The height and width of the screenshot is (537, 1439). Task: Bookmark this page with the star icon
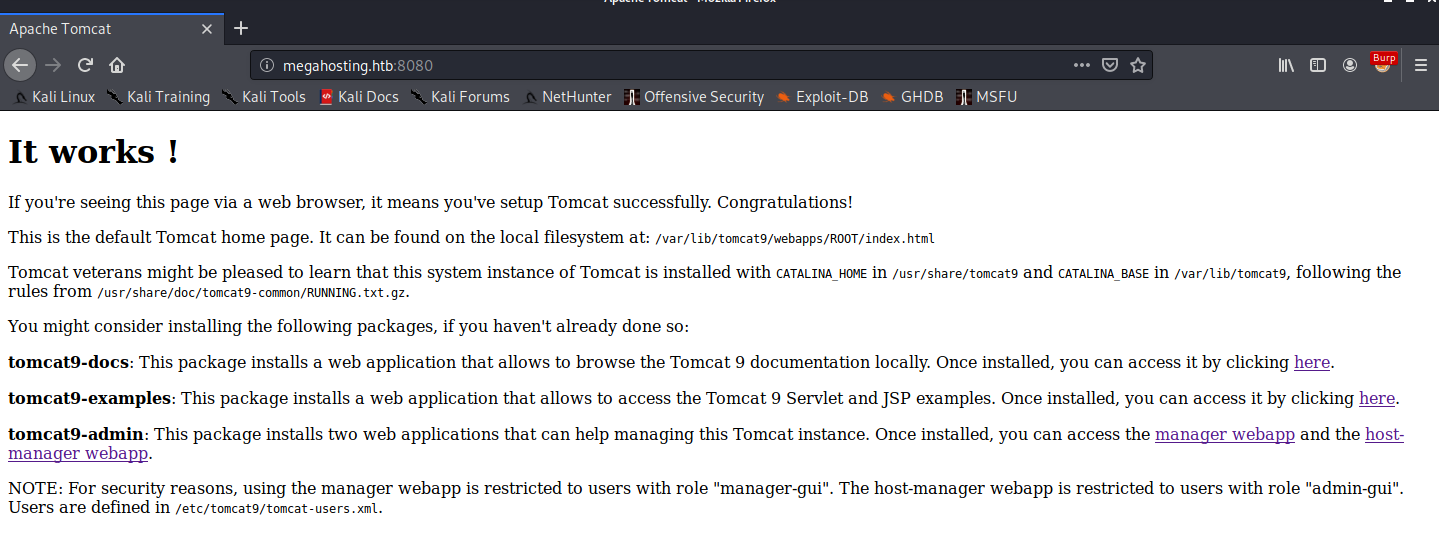[1137, 65]
